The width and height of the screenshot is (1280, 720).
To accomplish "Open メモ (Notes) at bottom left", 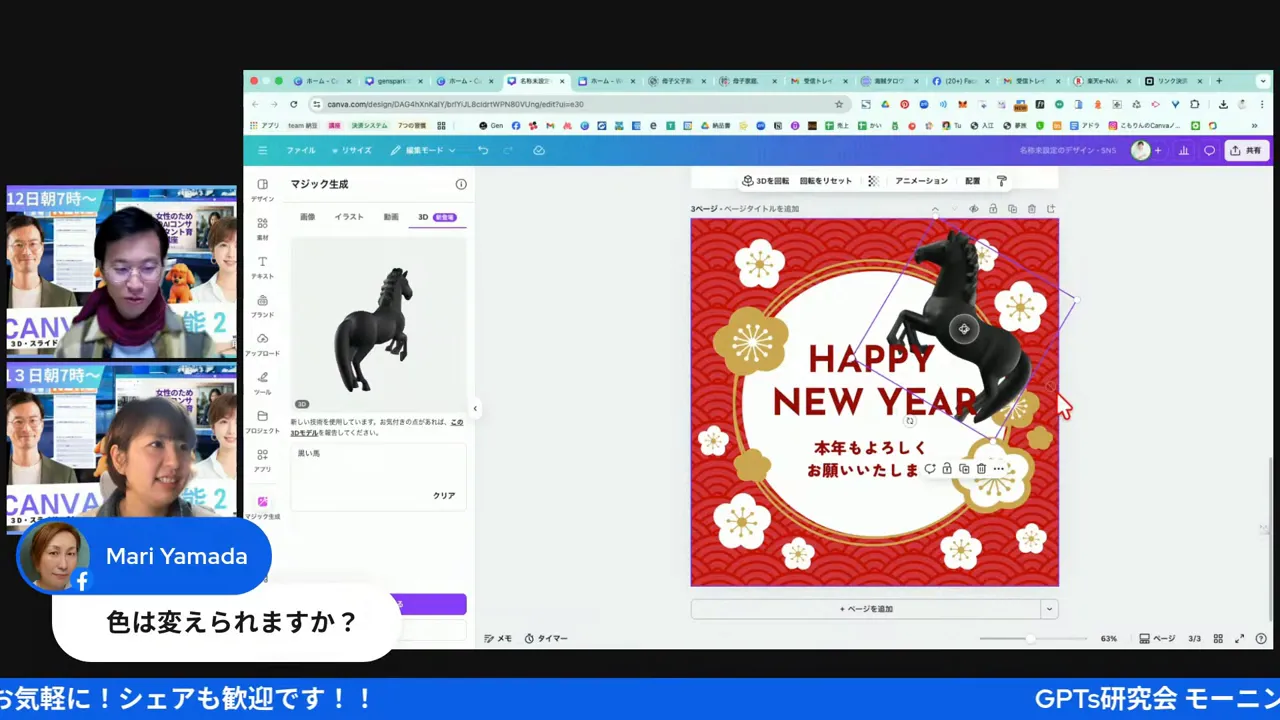I will coord(498,638).
